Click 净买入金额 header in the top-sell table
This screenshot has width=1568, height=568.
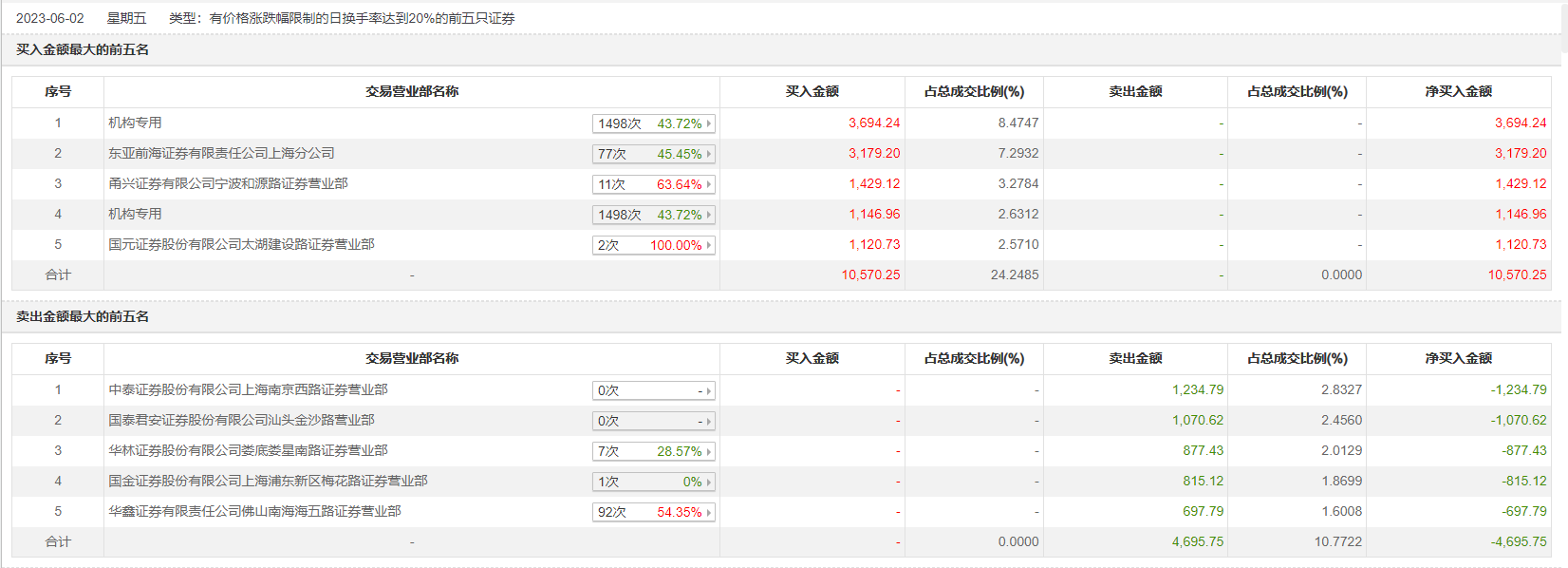(x=1458, y=358)
